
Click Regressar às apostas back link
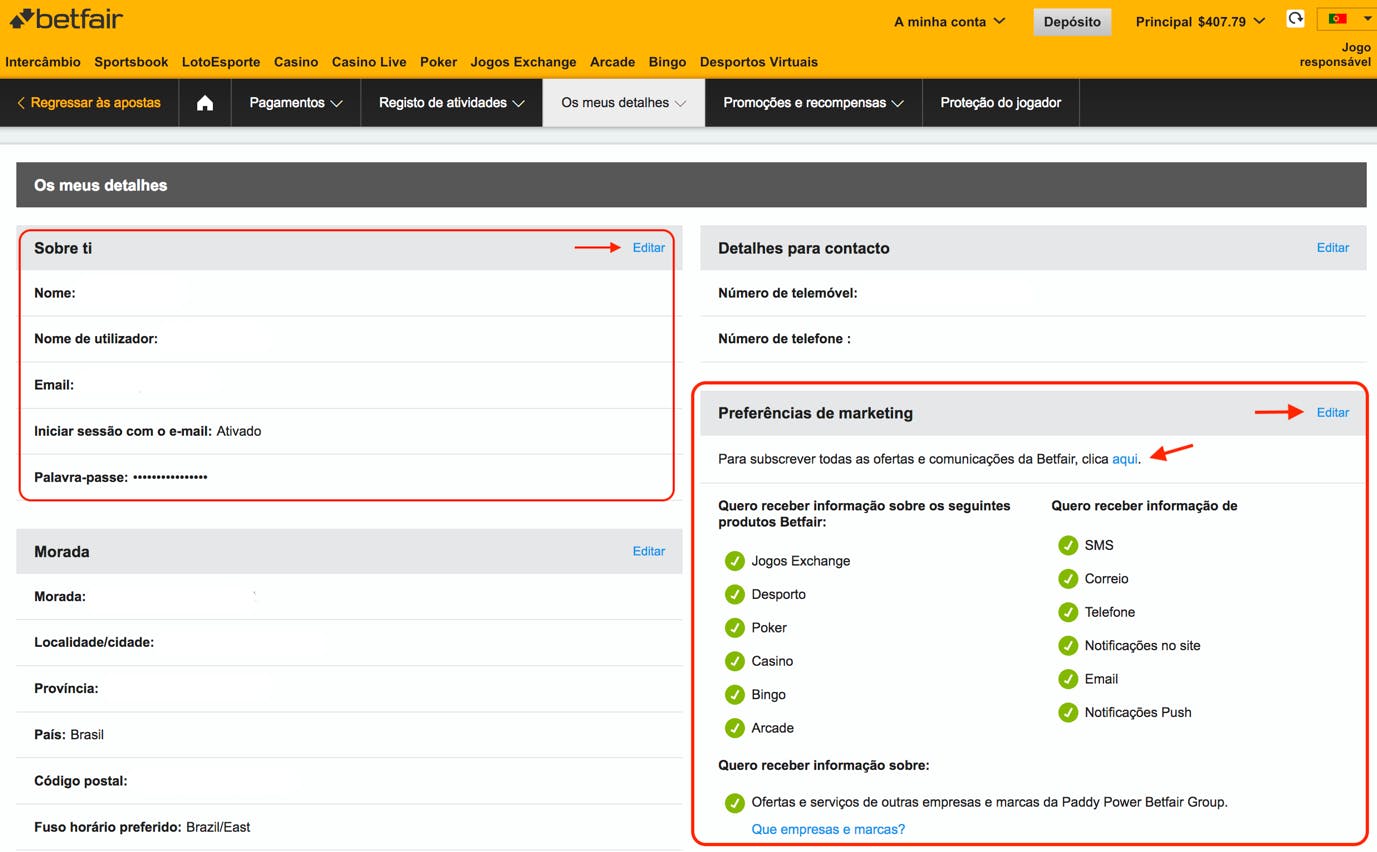click(x=89, y=103)
